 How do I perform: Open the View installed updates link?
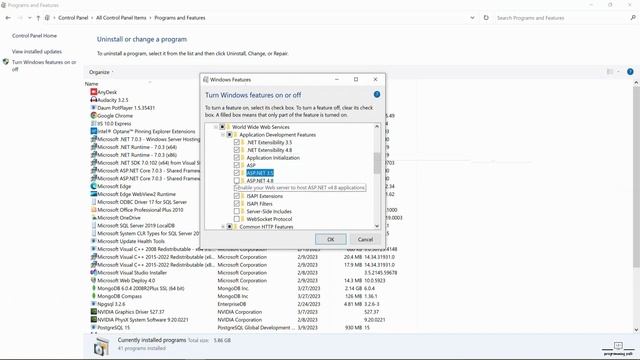[37, 51]
